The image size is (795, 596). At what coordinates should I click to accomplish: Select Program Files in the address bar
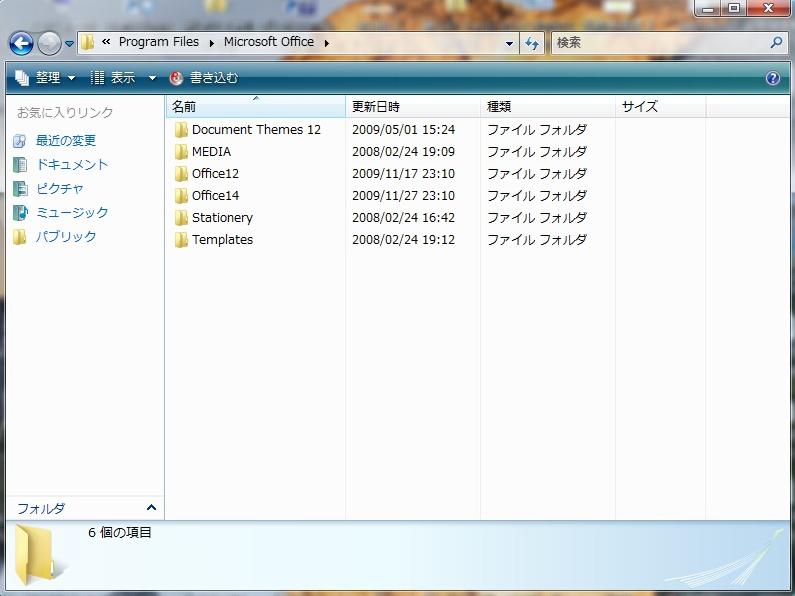click(159, 42)
